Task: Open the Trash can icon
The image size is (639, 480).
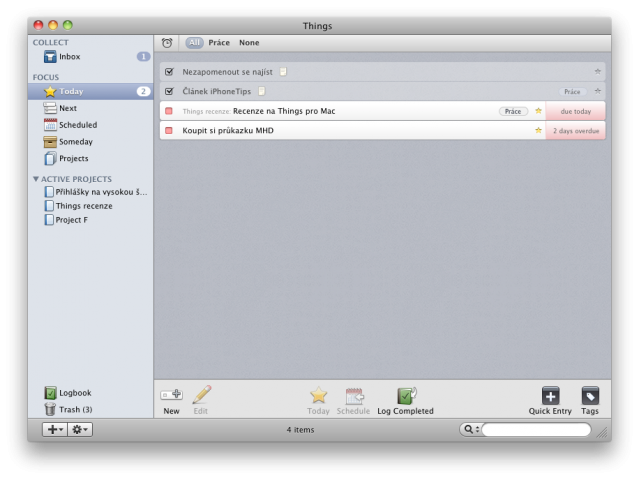Action: 50,409
